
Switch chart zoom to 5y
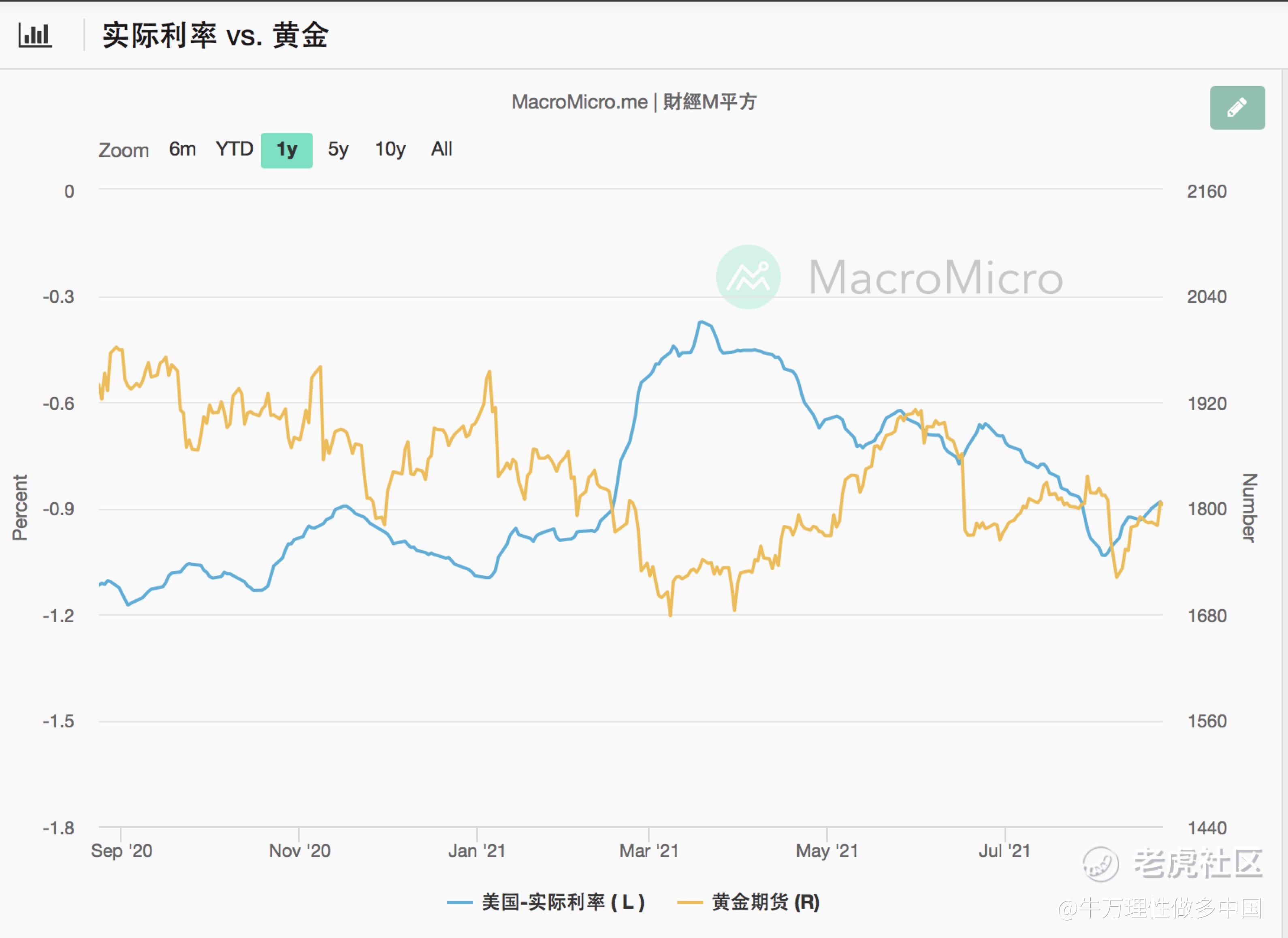point(338,149)
